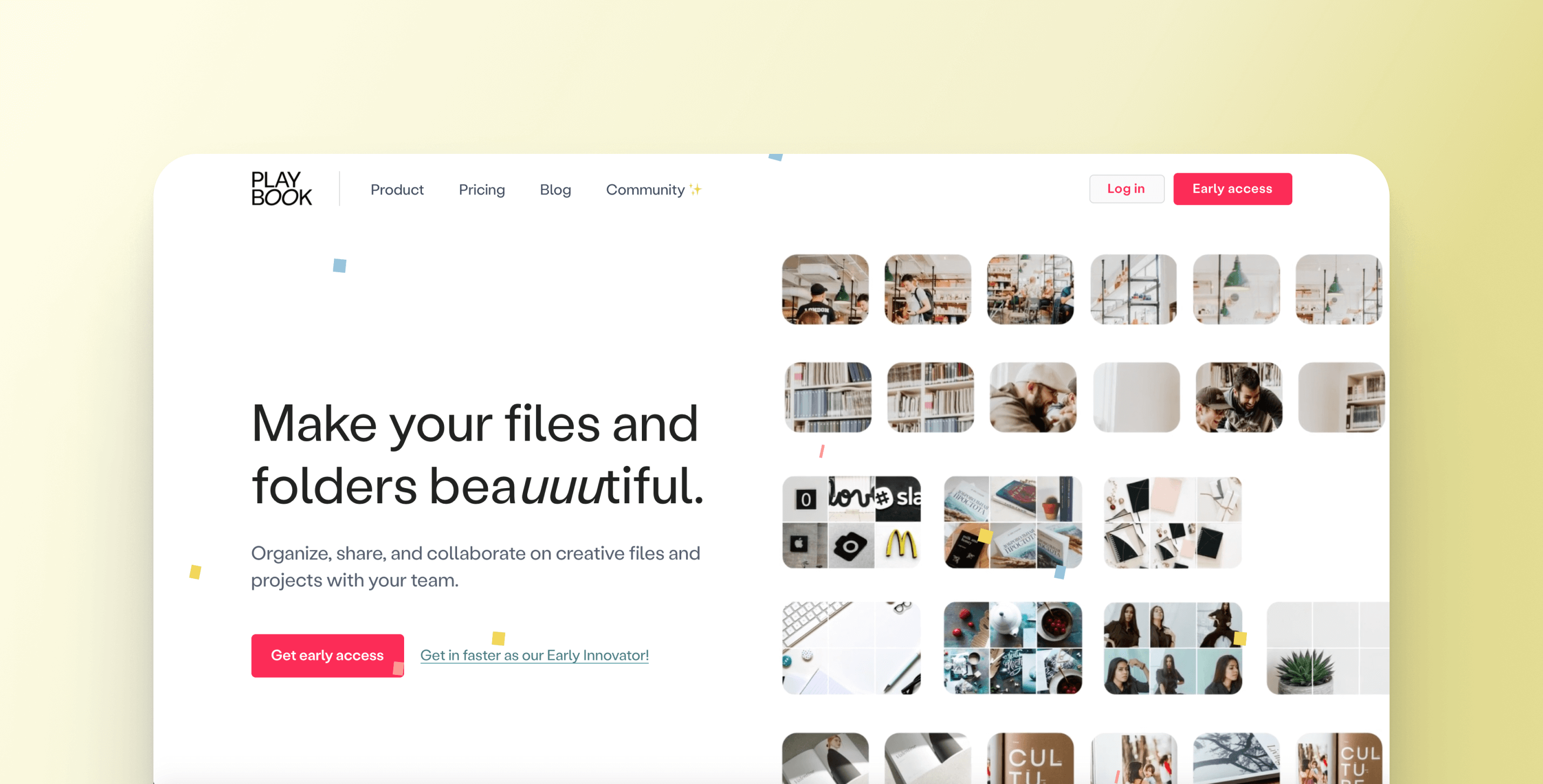Open the black notebooks stationery collage
Screen dimensions: 1543x784
click(x=1172, y=522)
